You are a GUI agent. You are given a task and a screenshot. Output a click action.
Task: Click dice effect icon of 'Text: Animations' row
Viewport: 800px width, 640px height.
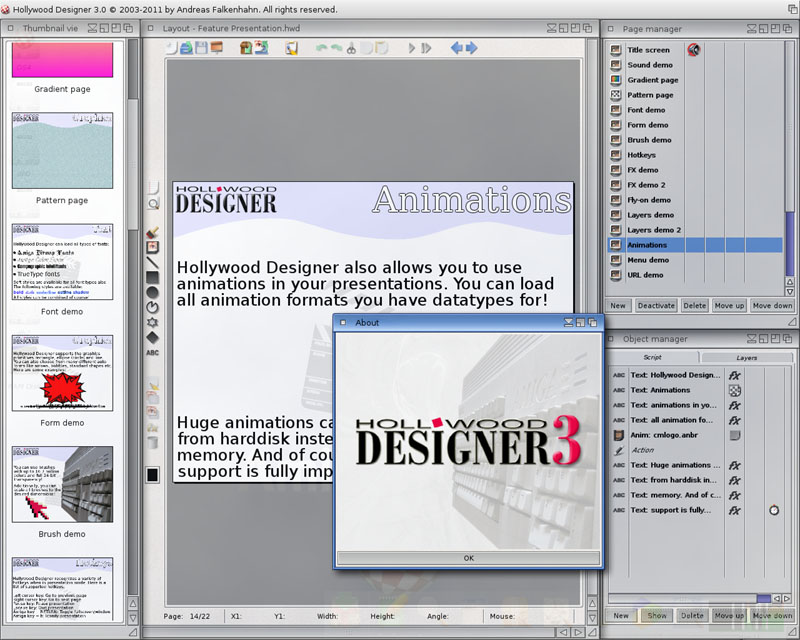pos(734,390)
